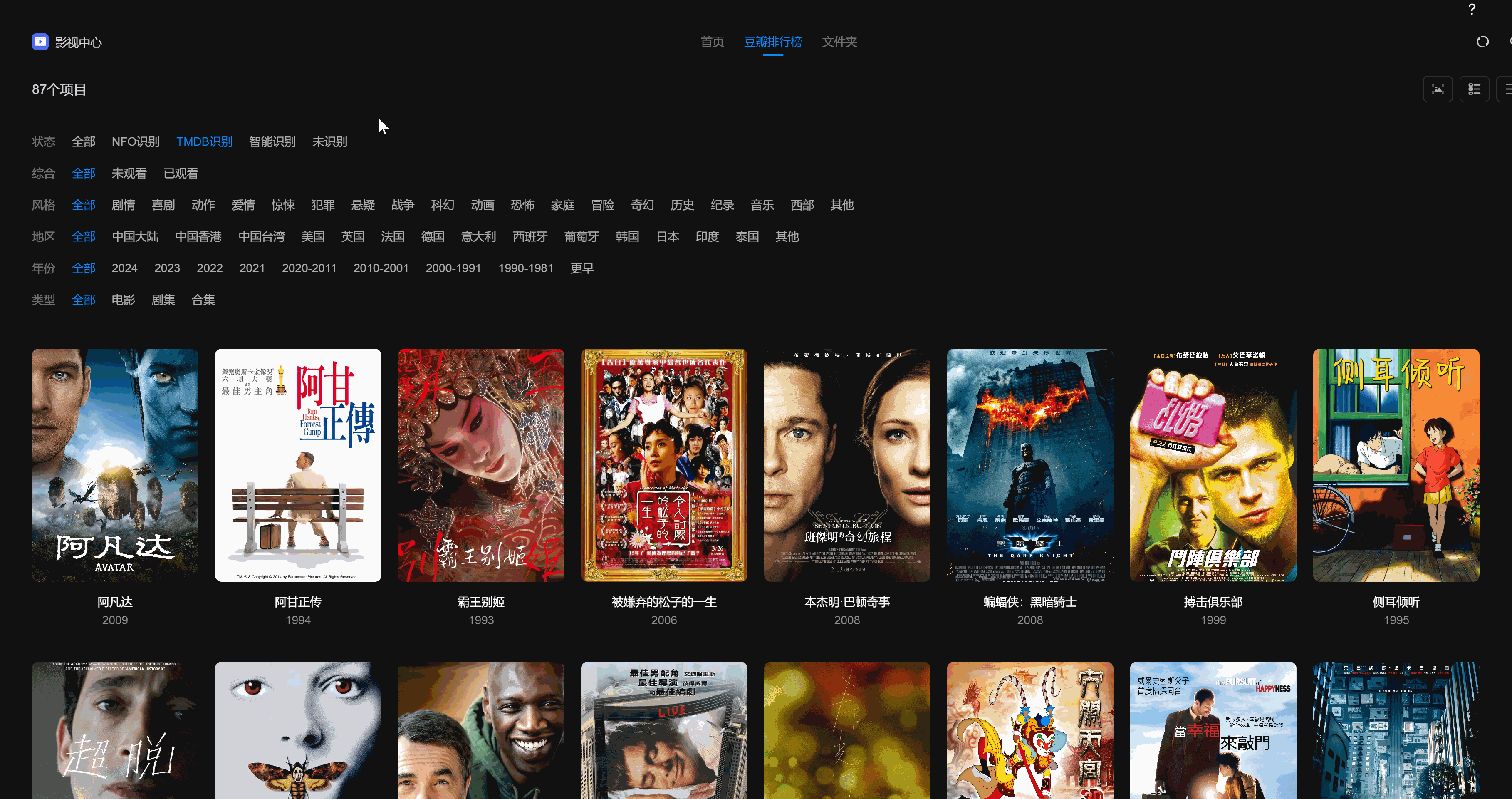1512x799 pixels.
Task: Click the 搏击俱乐部 title text
Action: click(x=1213, y=602)
